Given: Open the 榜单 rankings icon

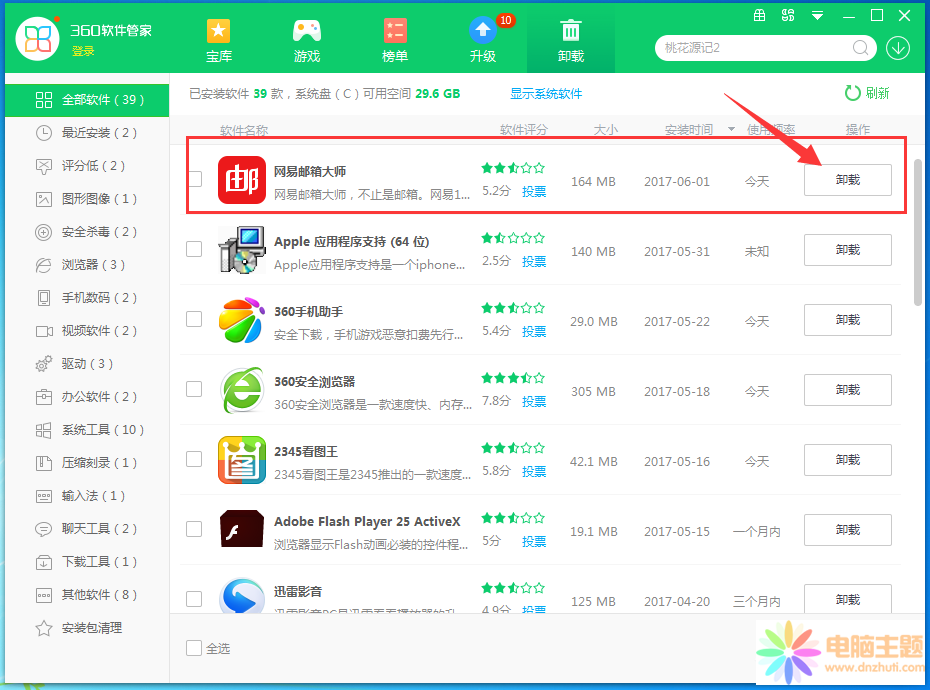Looking at the screenshot, I should [395, 31].
